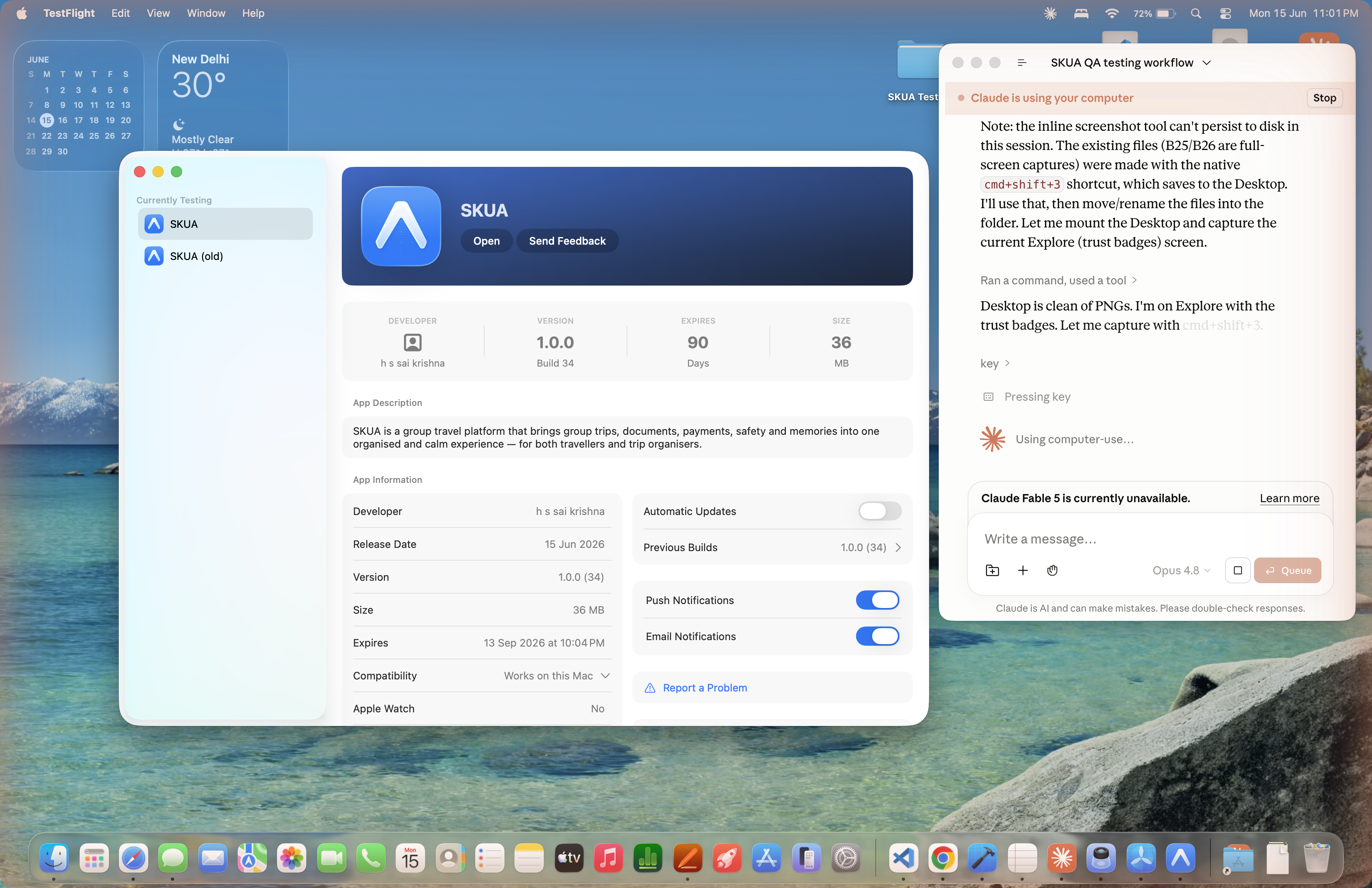Image resolution: width=1372 pixels, height=888 pixels.
Task: Open the Help menu
Action: coord(253,13)
